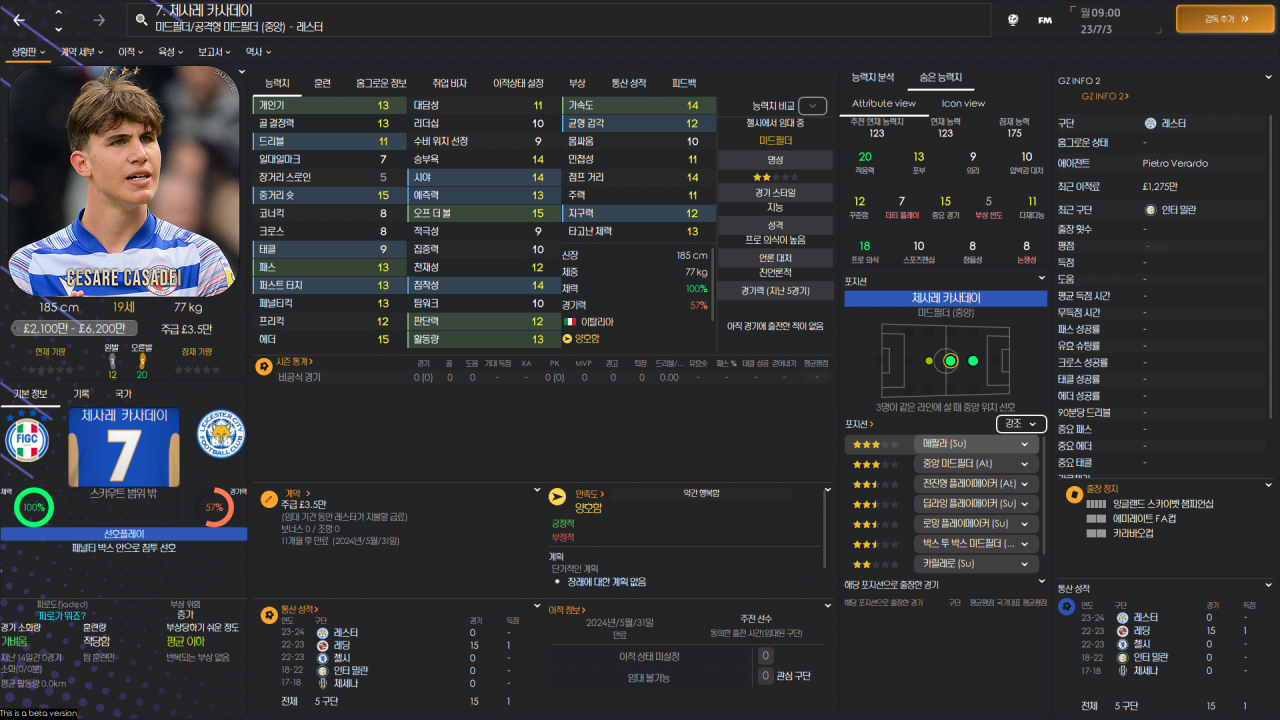Click the 100% condition circle gauge
This screenshot has width=1280, height=720.
click(x=33, y=508)
